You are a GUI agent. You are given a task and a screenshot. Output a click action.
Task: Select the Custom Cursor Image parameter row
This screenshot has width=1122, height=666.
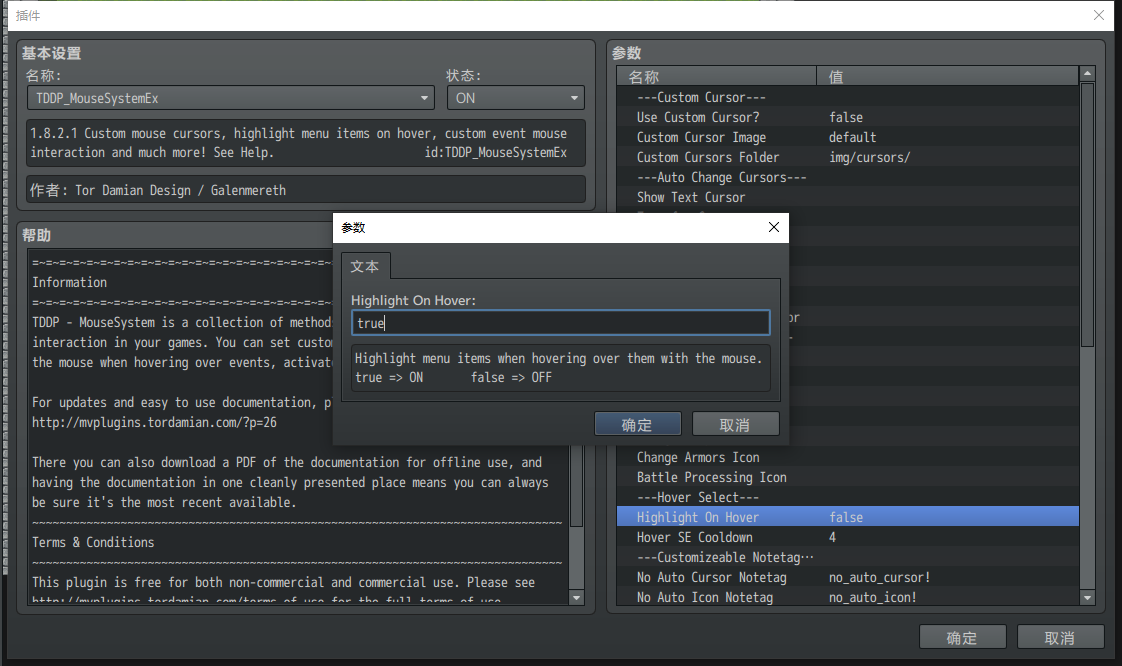pyautogui.click(x=848, y=137)
